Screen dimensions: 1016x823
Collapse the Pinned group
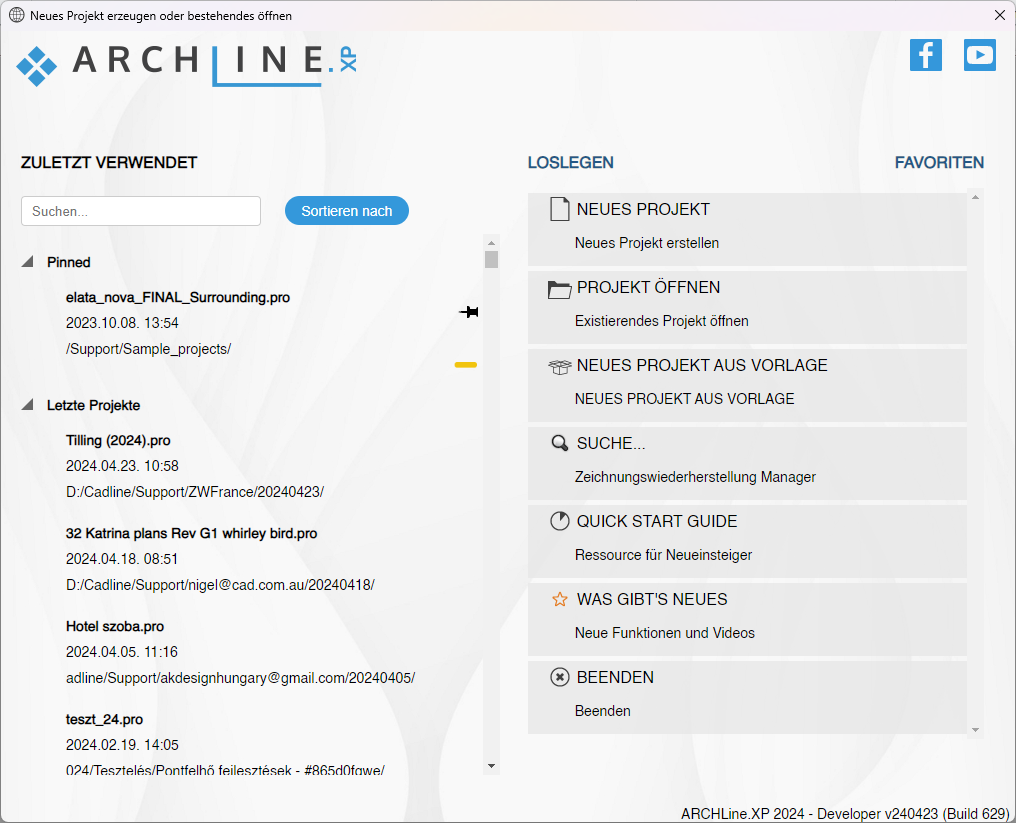click(x=28, y=262)
